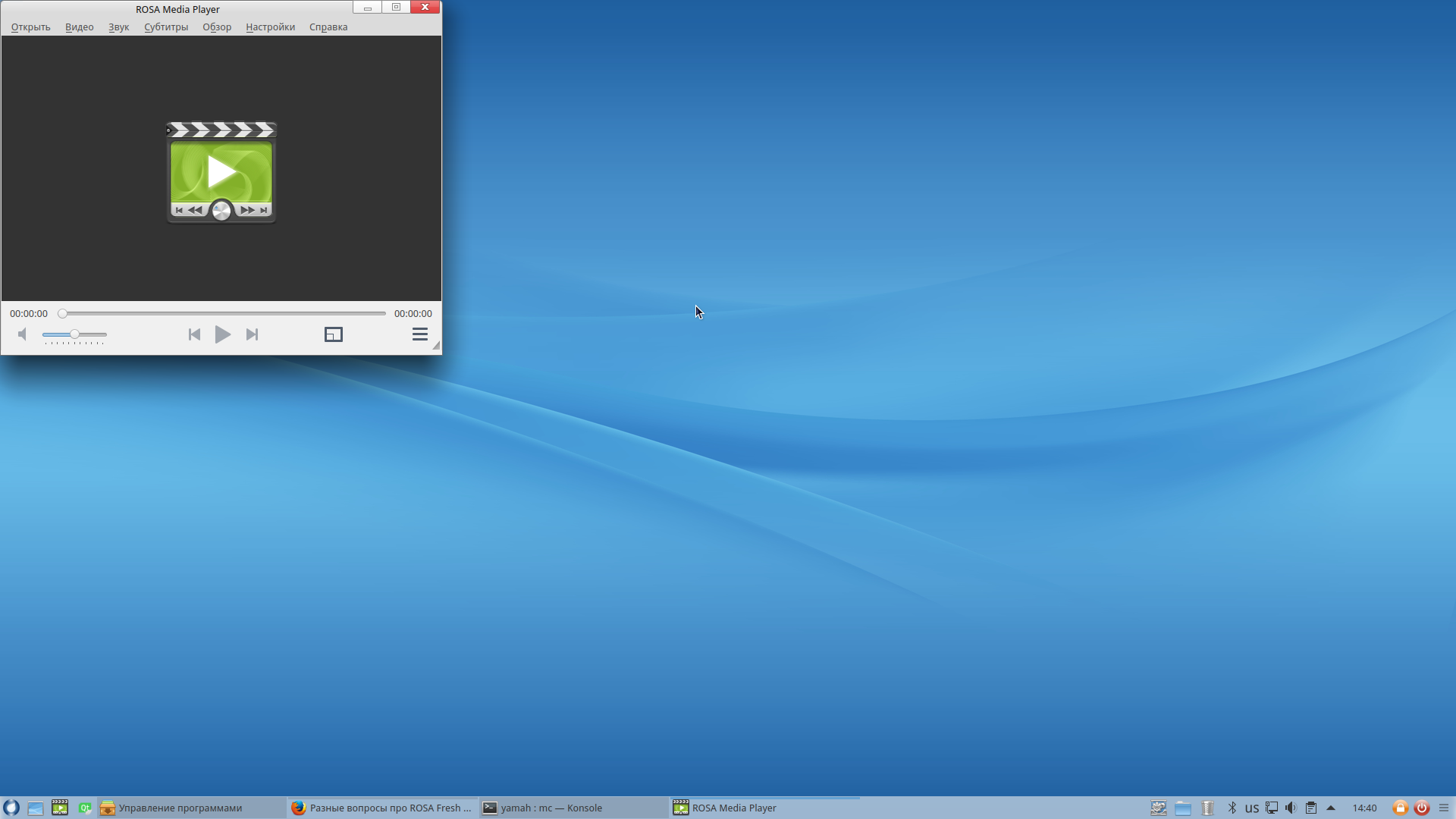The width and height of the screenshot is (1456, 819).
Task: Click the play button in the player
Action: (x=222, y=334)
